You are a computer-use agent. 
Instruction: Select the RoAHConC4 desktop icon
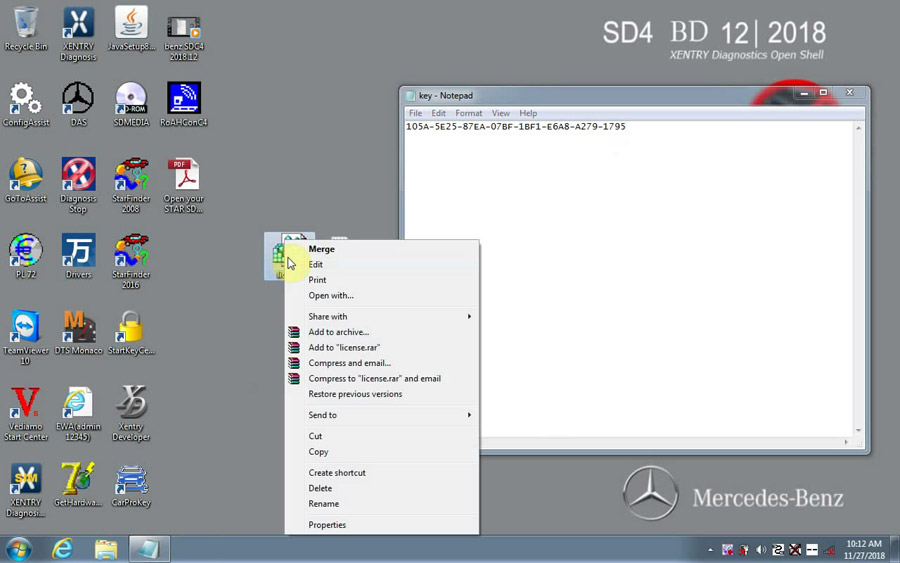184,104
